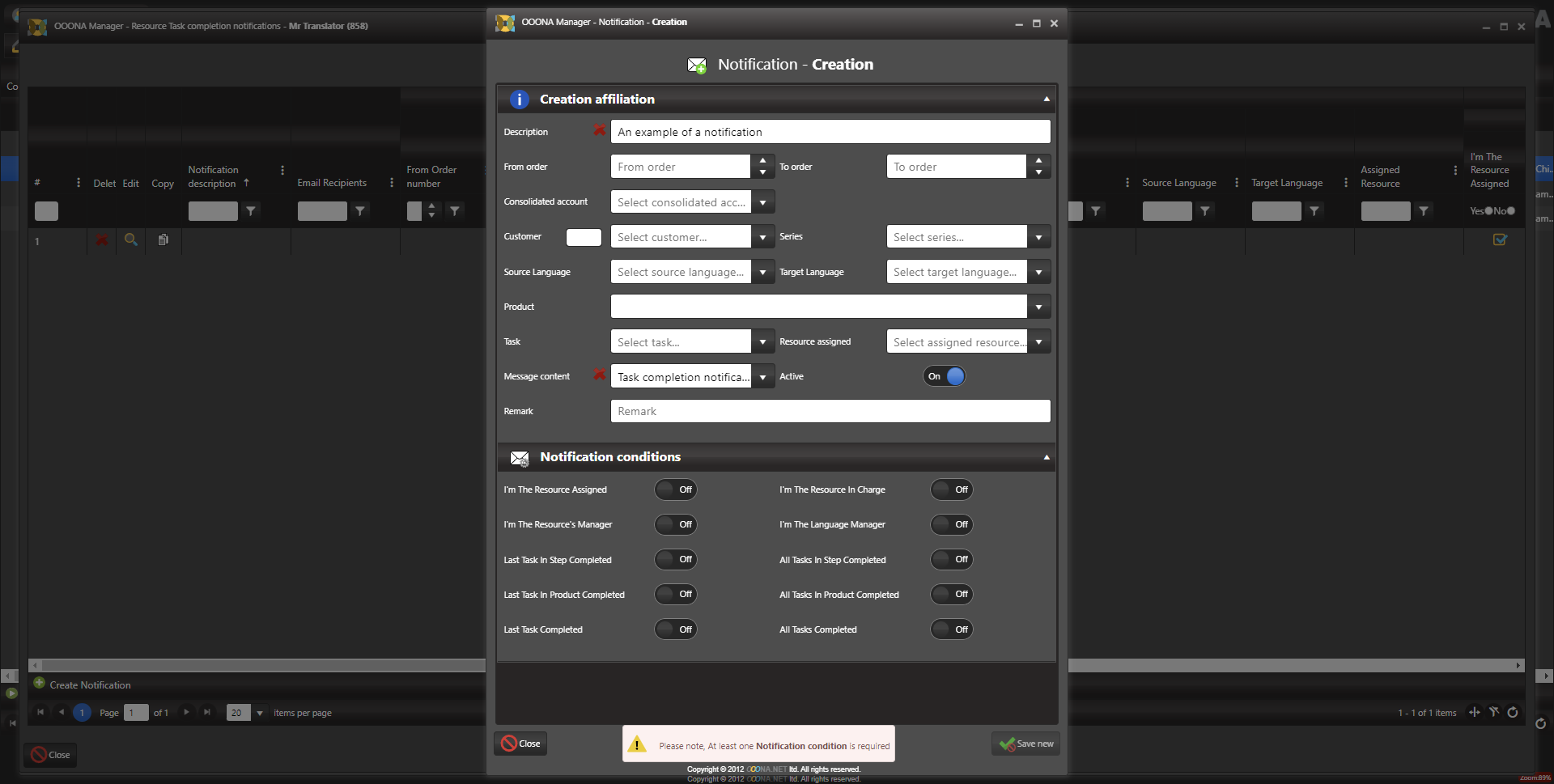The width and height of the screenshot is (1554, 784).
Task: Toggle Last Task In Step Completed on
Action: [x=676, y=560]
